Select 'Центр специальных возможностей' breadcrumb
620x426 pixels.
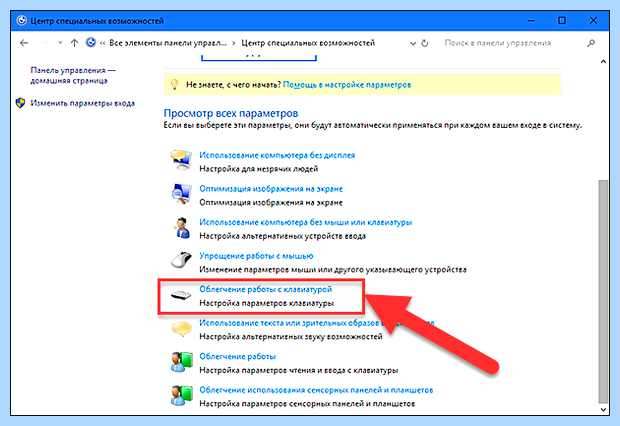[308, 43]
